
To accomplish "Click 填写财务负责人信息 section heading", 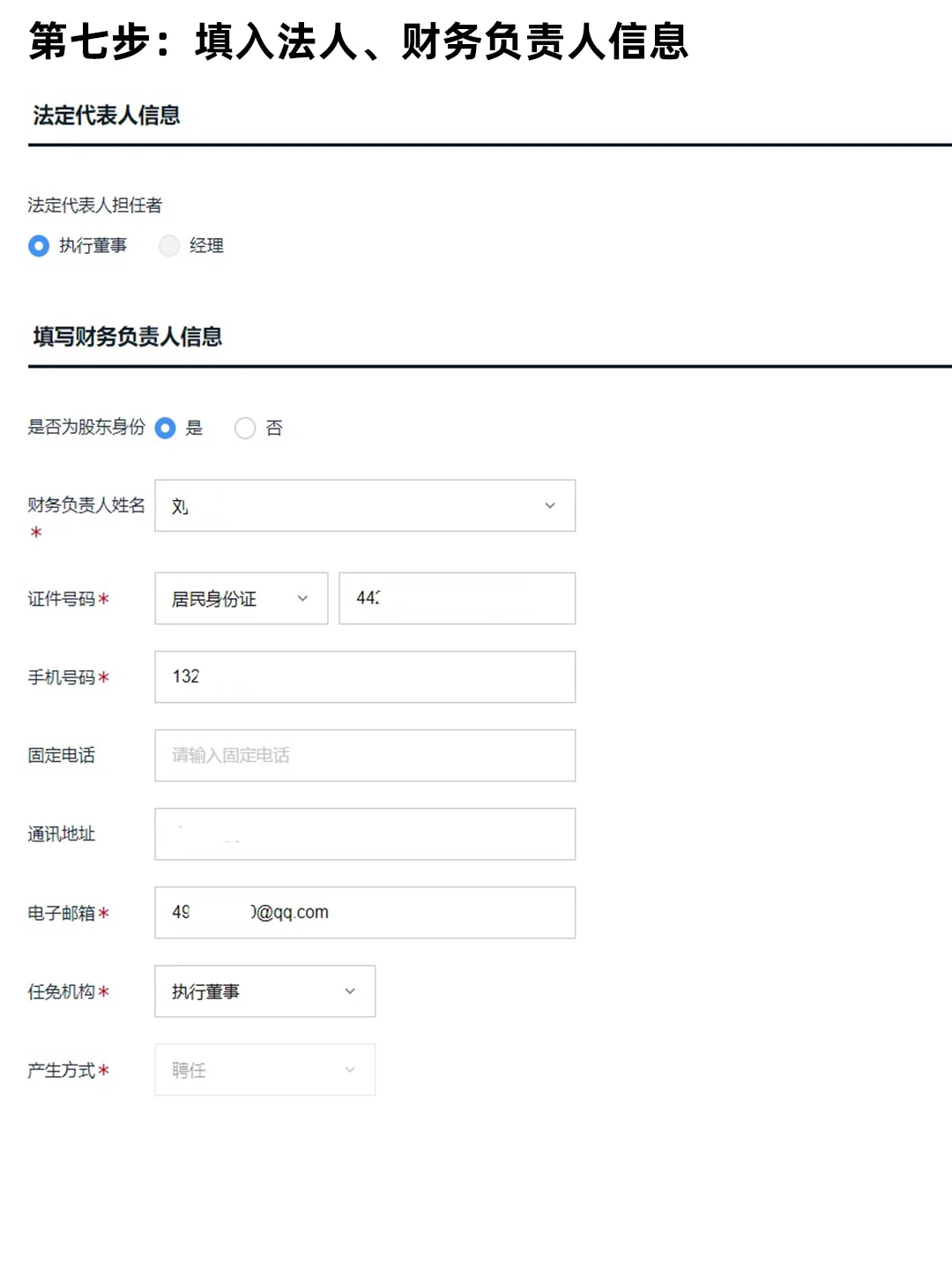I will (x=128, y=337).
